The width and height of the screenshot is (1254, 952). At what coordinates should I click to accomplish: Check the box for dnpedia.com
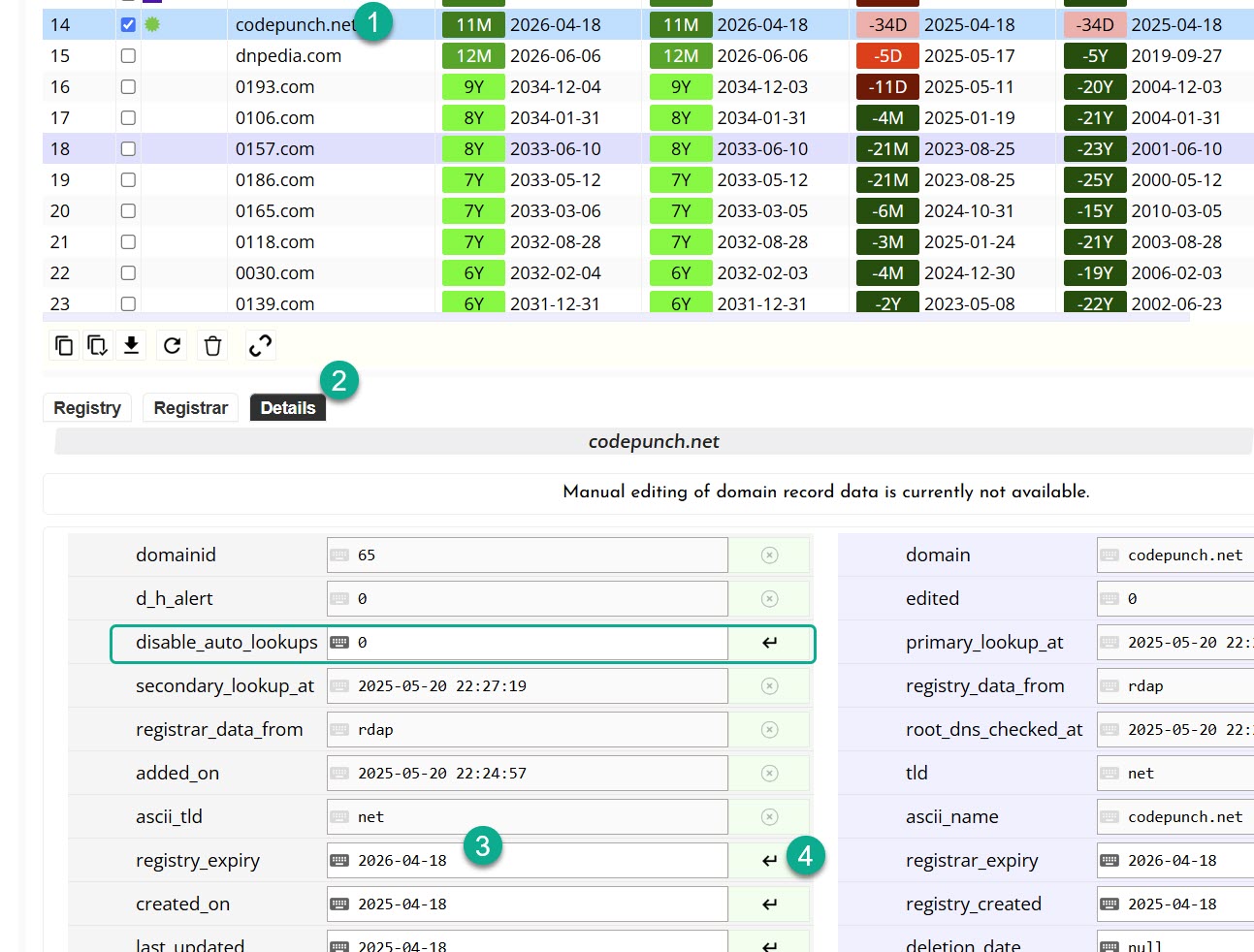[128, 56]
